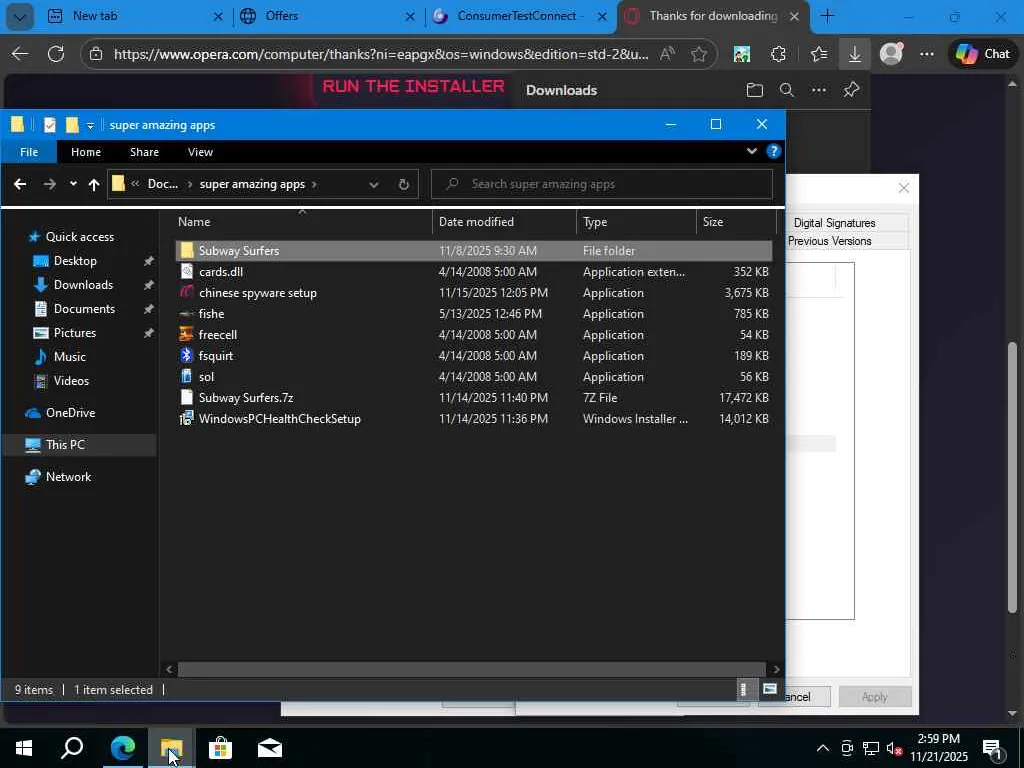The width and height of the screenshot is (1024, 768).
Task: Open Edge tab actions menu dropdown
Action: 20,16
